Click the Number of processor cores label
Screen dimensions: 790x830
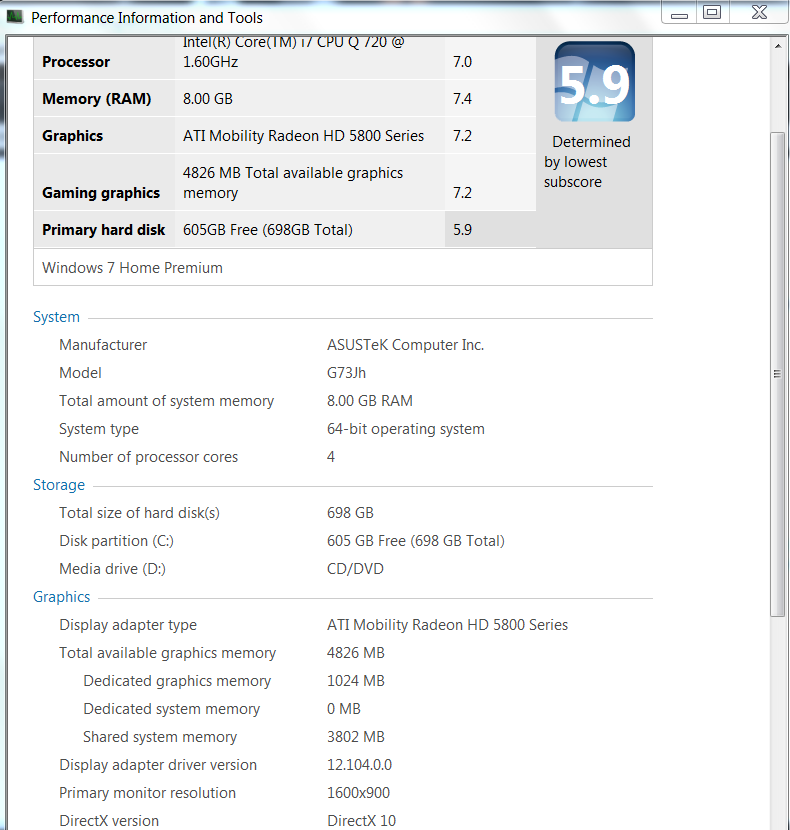point(148,457)
